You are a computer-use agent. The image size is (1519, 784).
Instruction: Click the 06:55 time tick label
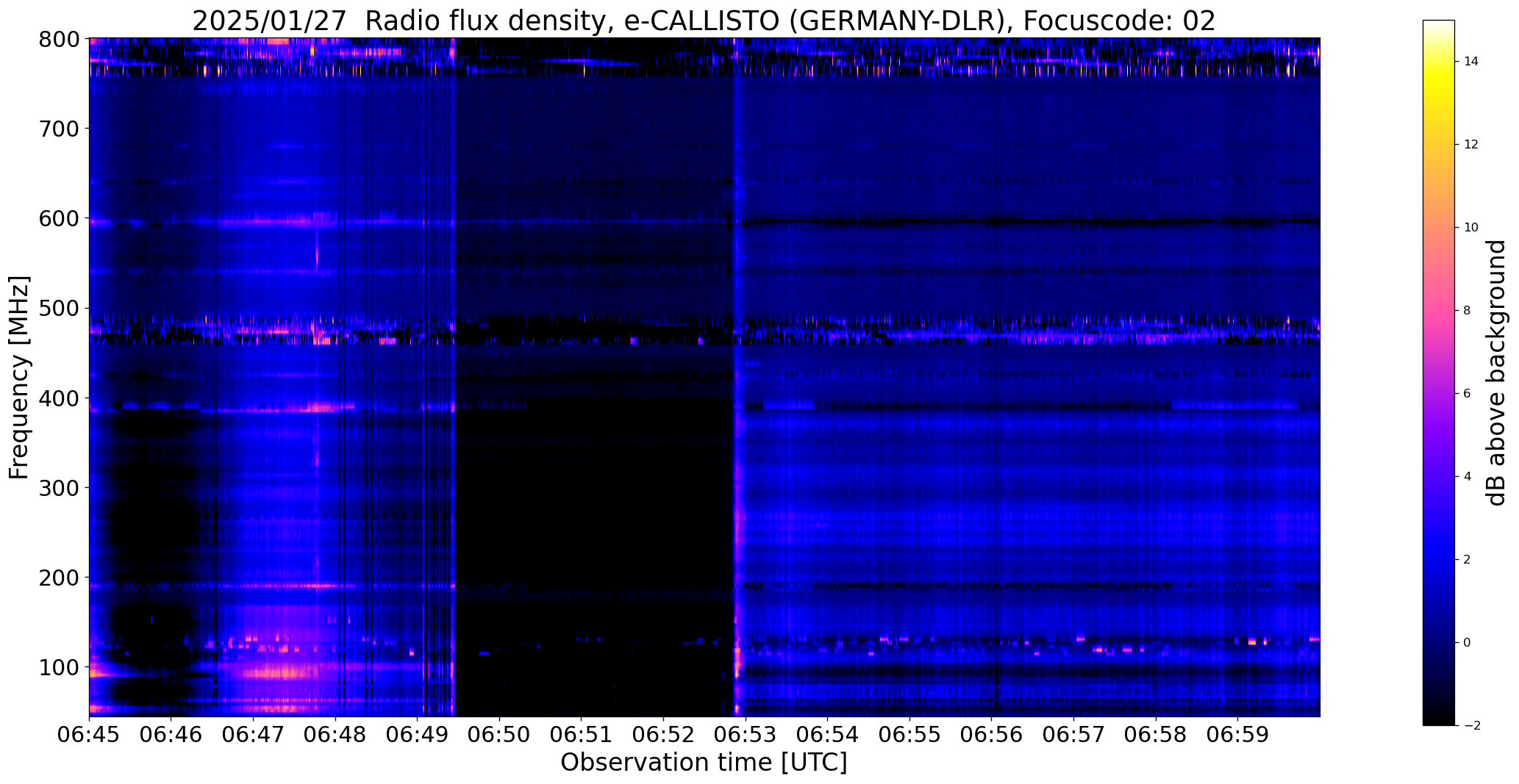pyautogui.click(x=909, y=735)
